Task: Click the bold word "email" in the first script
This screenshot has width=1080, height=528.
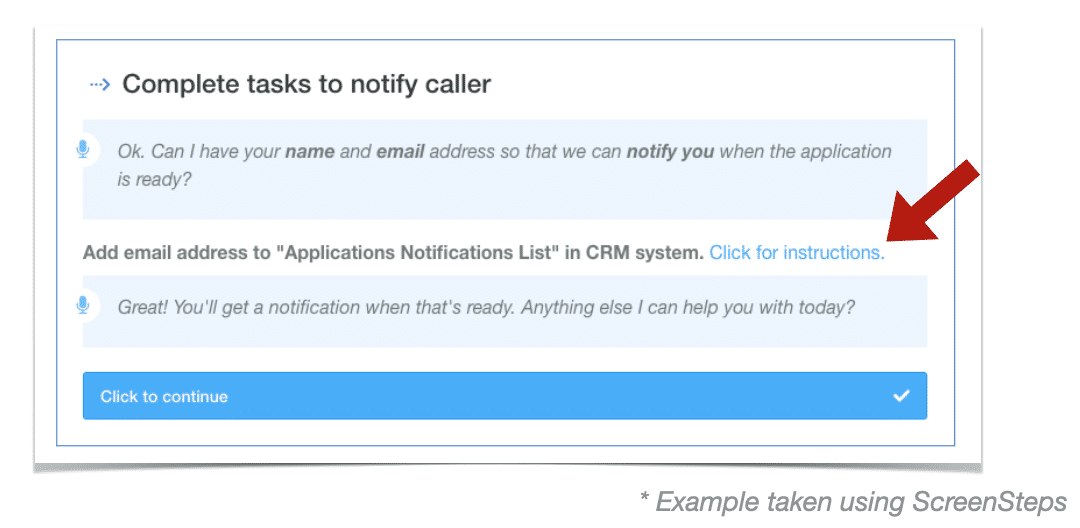Action: pyautogui.click(x=399, y=151)
